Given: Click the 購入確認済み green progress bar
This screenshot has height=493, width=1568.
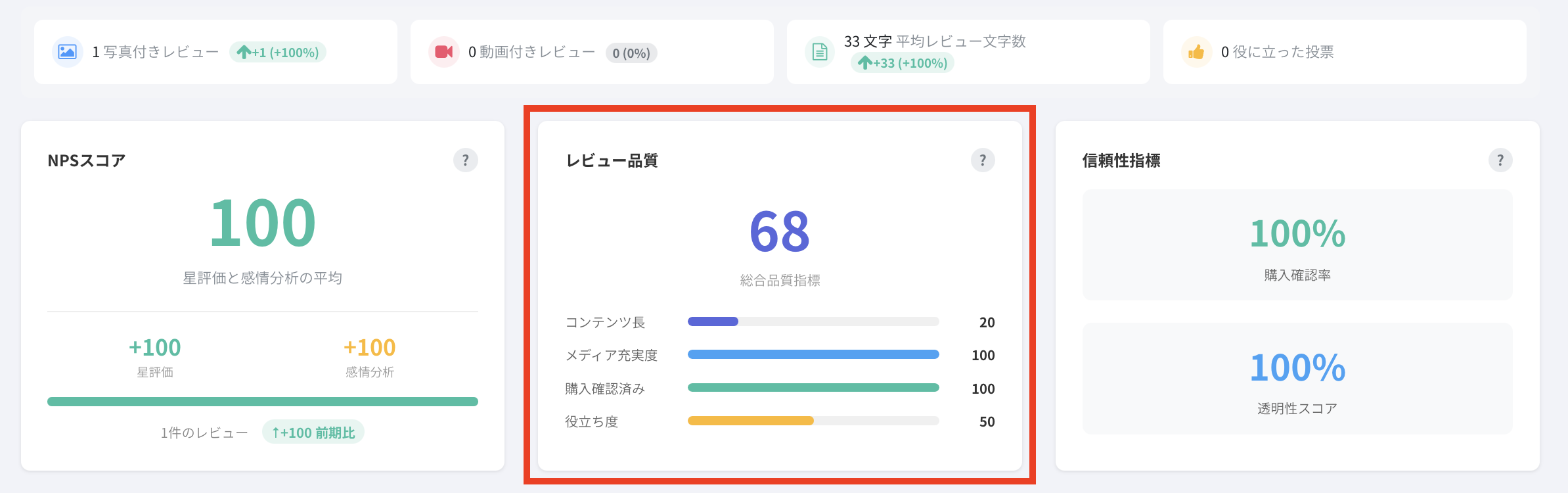Looking at the screenshot, I should click(813, 388).
